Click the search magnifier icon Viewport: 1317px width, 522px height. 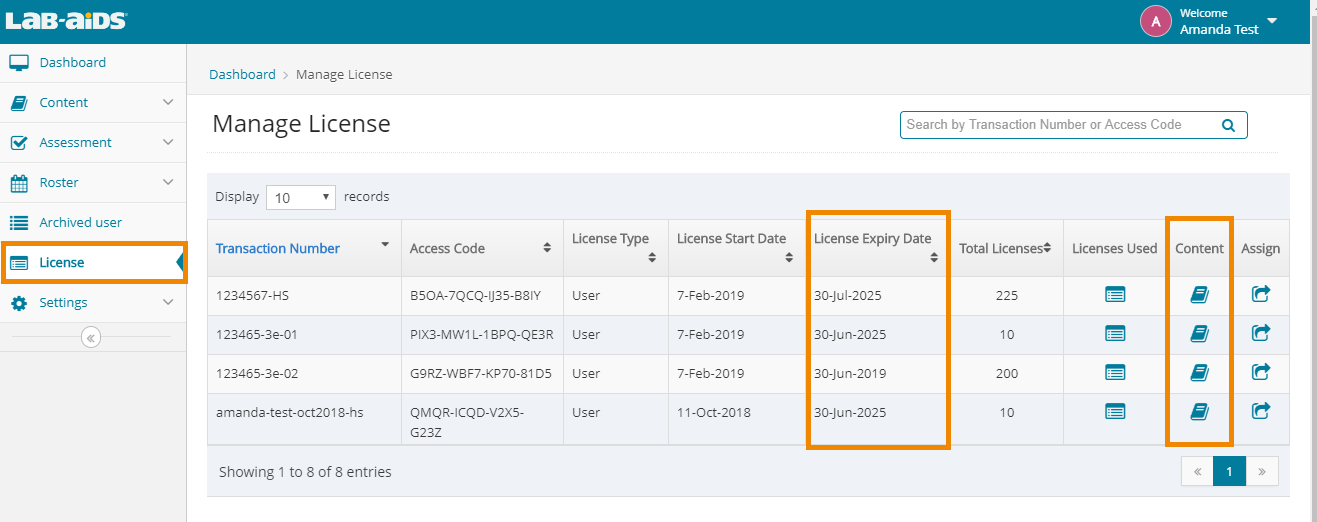click(x=1228, y=126)
